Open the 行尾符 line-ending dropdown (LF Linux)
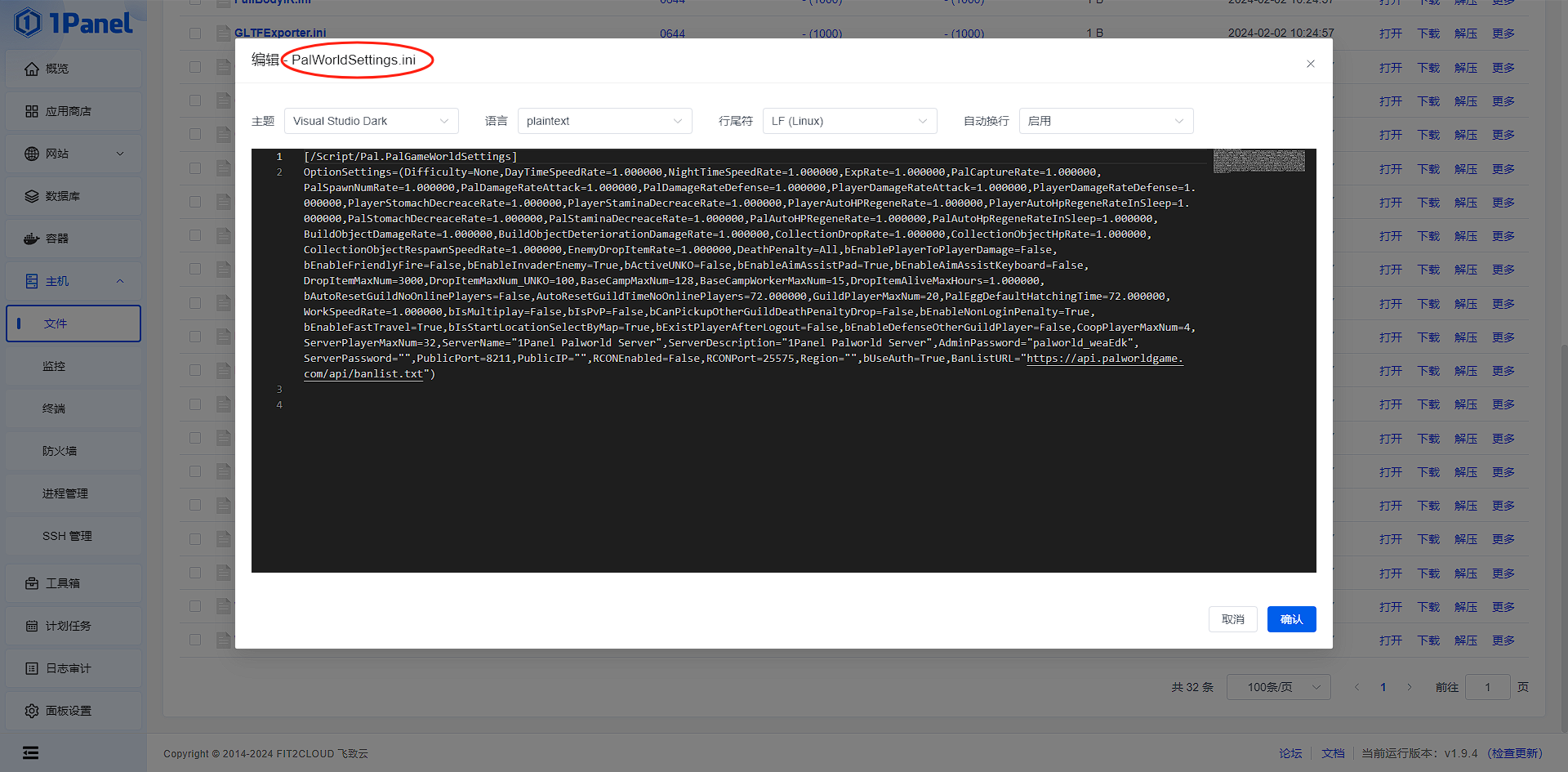 (x=850, y=121)
